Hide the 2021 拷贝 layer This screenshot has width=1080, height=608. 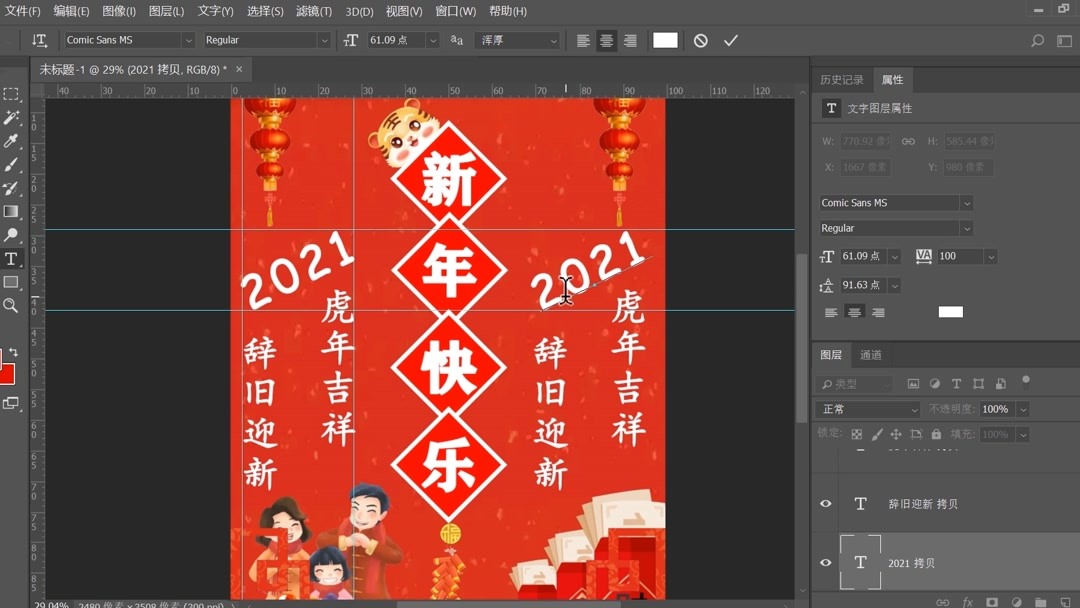coord(824,563)
